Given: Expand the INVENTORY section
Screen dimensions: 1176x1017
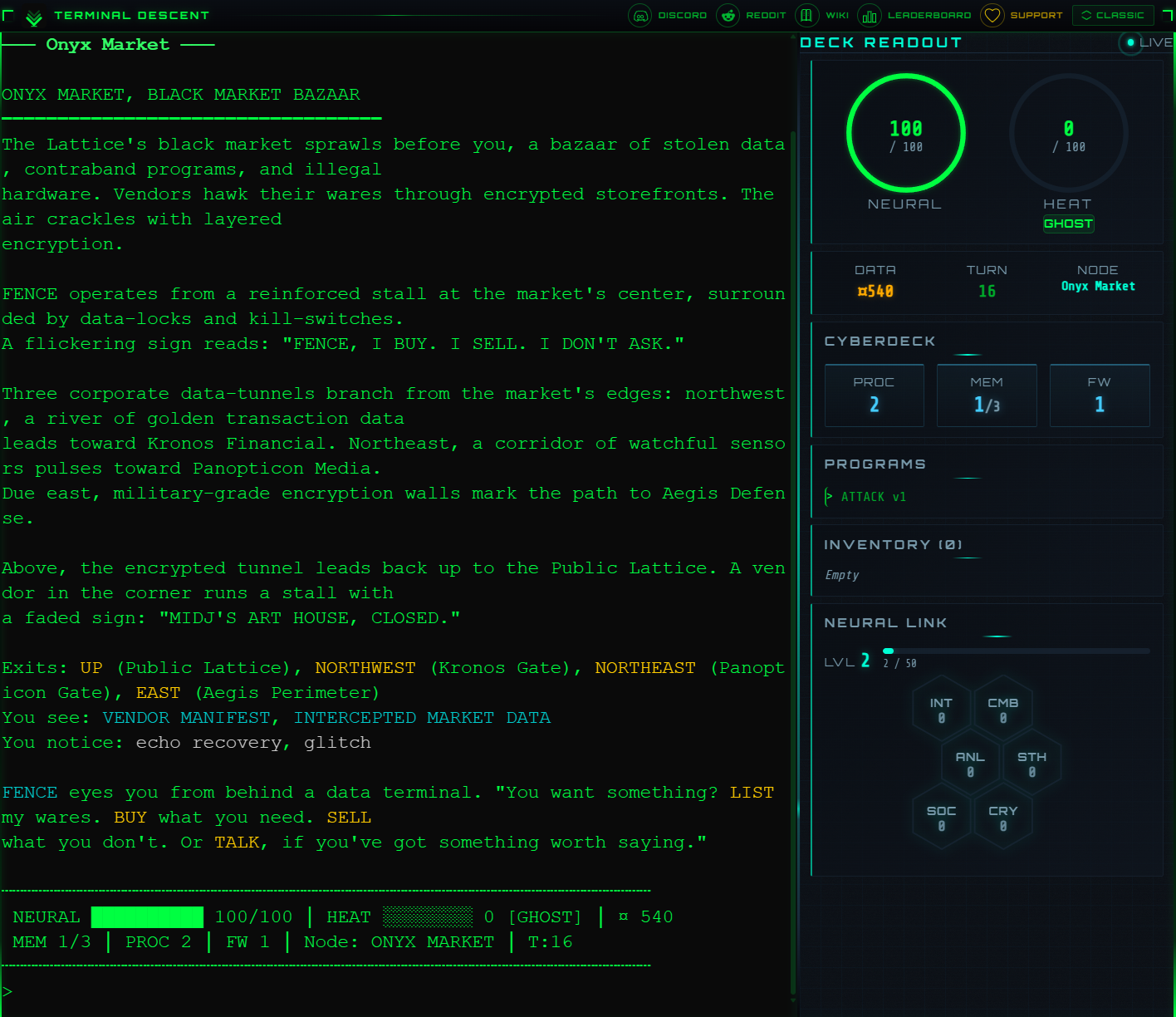Looking at the screenshot, I should tap(893, 544).
